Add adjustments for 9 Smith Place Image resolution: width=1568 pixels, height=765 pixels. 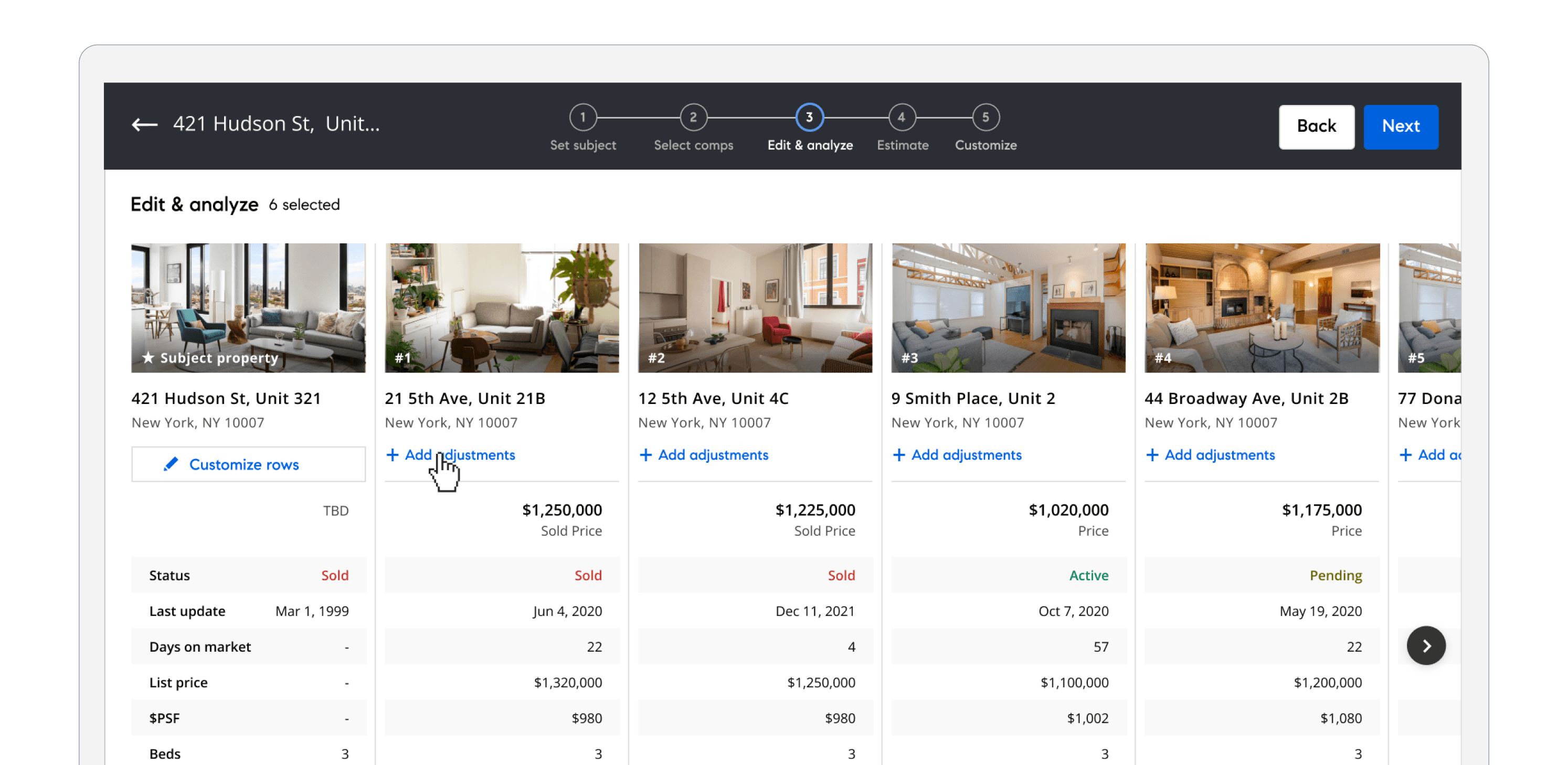tap(957, 455)
